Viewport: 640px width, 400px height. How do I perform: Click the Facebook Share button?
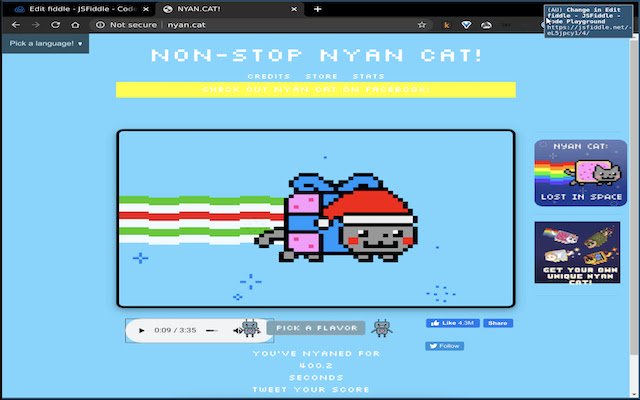click(x=498, y=323)
